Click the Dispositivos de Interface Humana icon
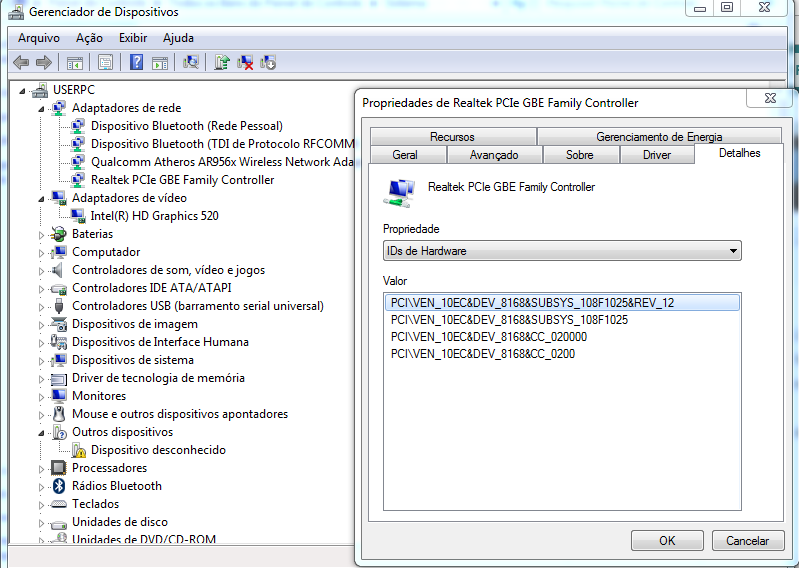This screenshot has width=799, height=568. pos(59,342)
